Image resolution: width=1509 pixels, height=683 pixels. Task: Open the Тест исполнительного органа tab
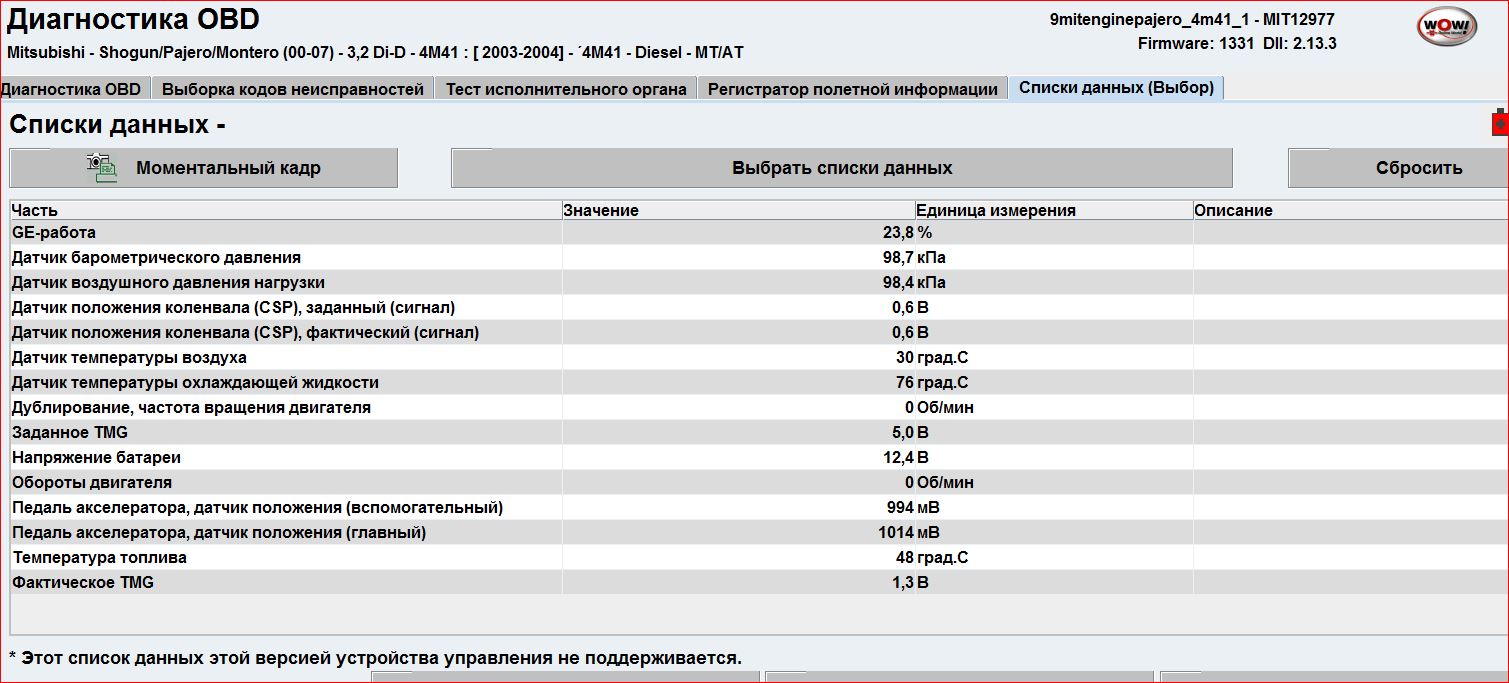point(566,89)
